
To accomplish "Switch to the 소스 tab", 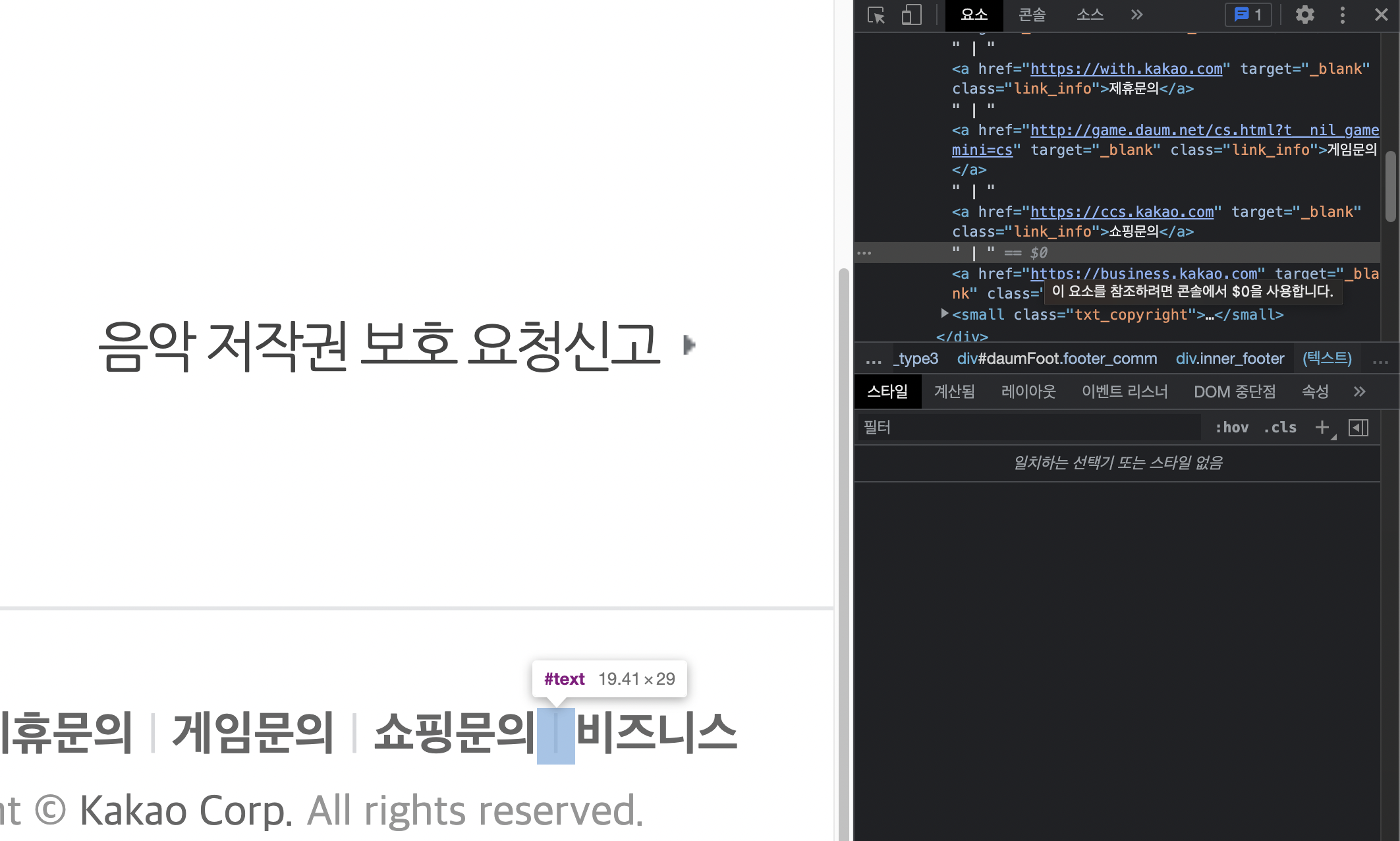I will coord(1090,14).
